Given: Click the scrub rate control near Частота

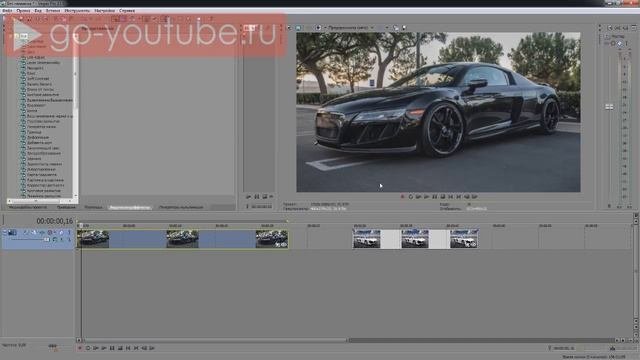Looking at the screenshot, I should (53, 346).
